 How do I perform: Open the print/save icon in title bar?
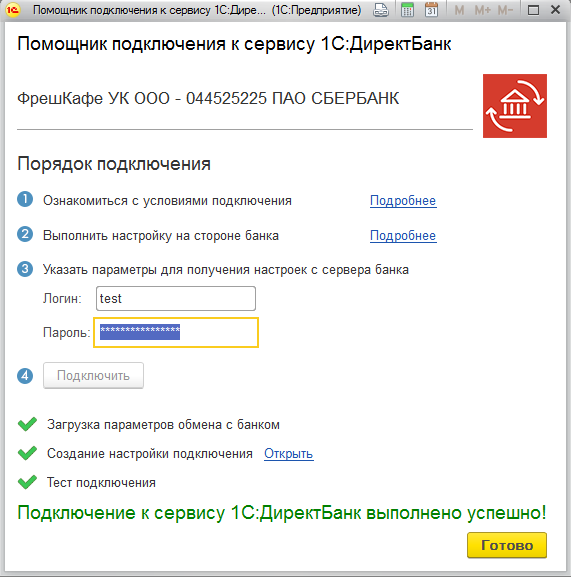[x=381, y=10]
